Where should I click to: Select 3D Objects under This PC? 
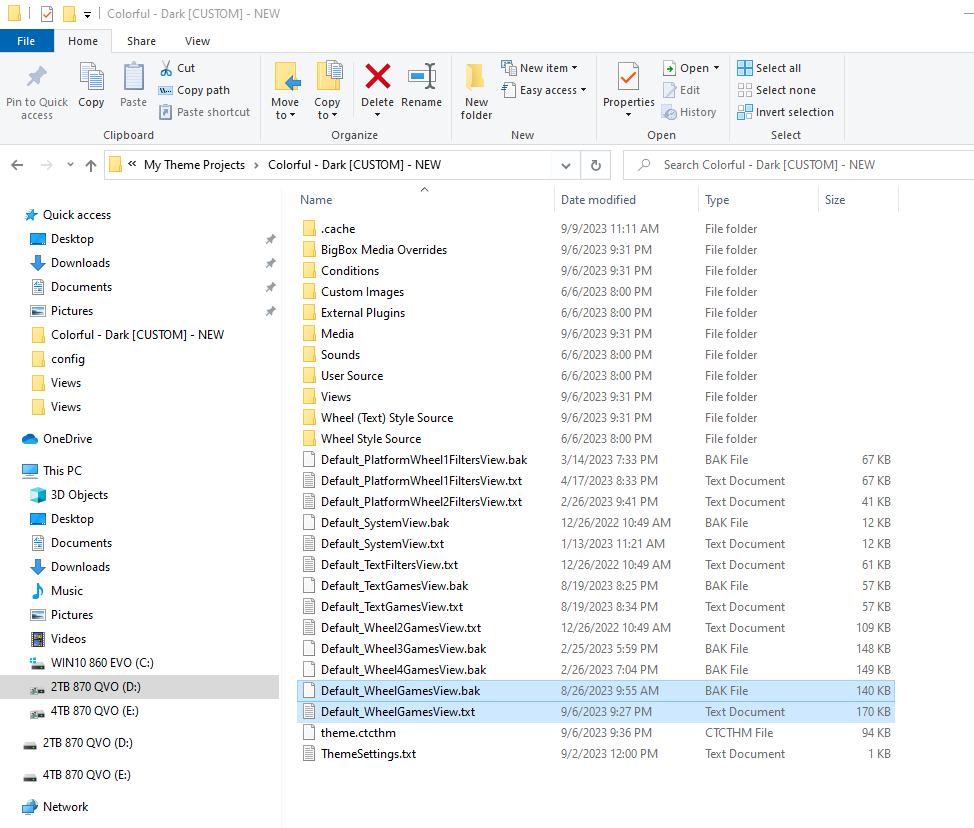80,495
